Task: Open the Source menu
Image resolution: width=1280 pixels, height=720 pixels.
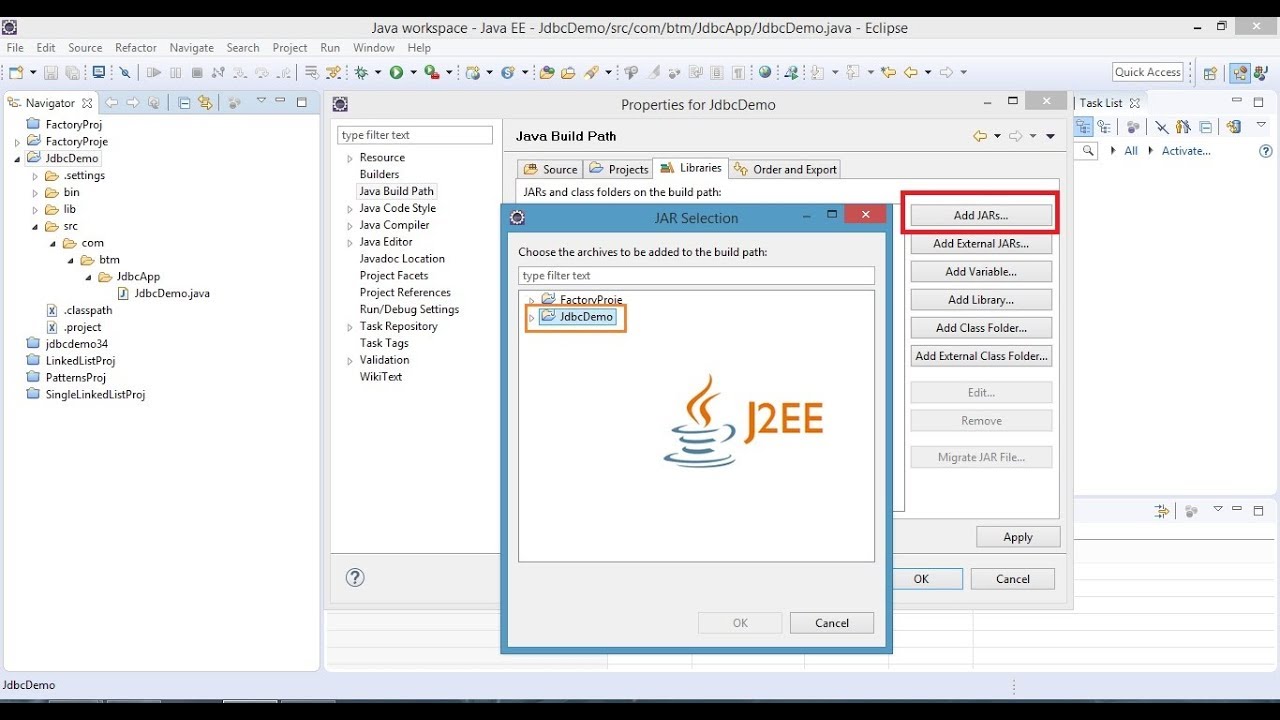Action: pos(85,47)
